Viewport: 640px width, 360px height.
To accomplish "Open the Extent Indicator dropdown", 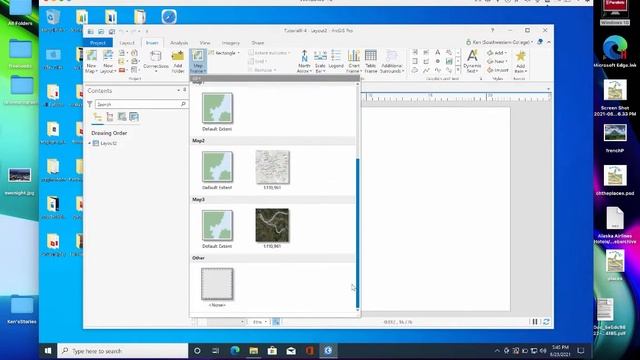I will pos(269,53).
